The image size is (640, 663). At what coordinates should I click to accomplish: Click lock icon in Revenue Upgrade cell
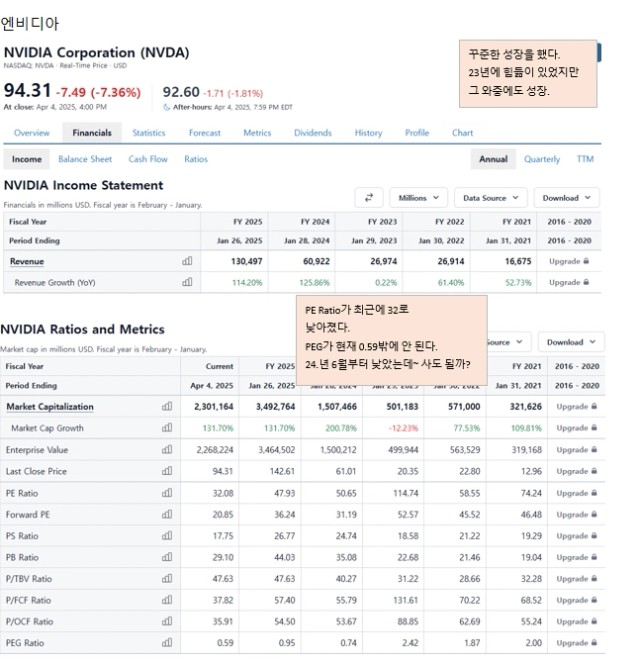click(586, 261)
